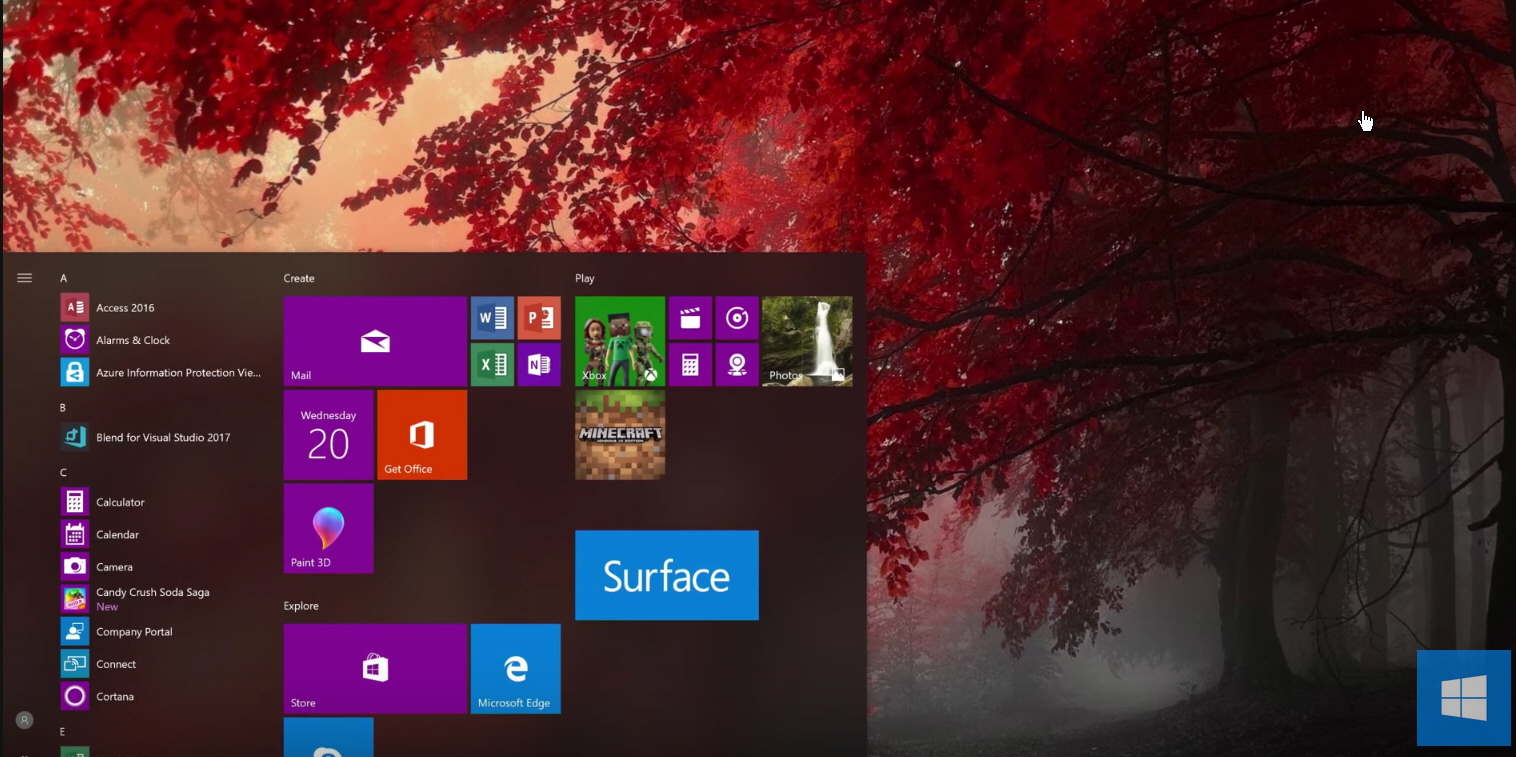Open the Mail tile
Image resolution: width=1516 pixels, height=757 pixels.
(x=375, y=341)
